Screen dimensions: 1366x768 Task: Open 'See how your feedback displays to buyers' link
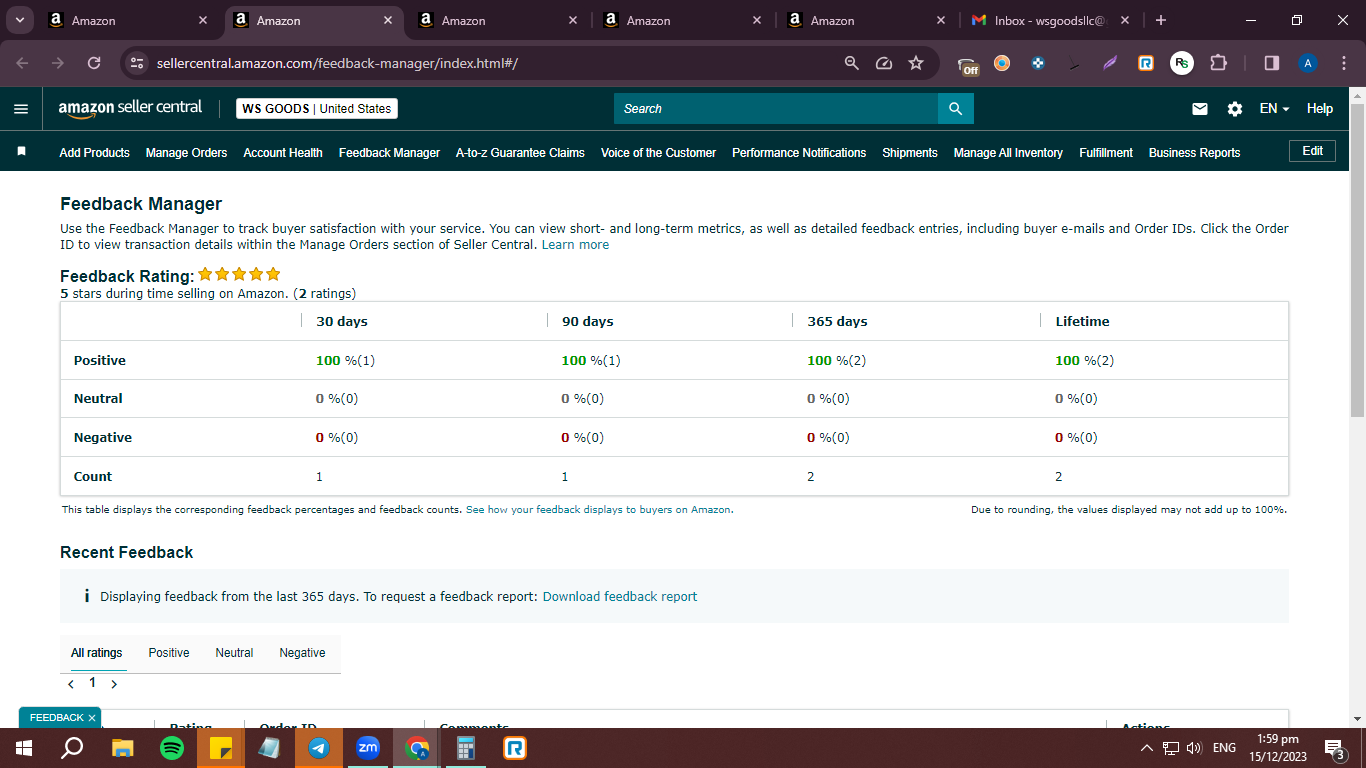[598, 510]
